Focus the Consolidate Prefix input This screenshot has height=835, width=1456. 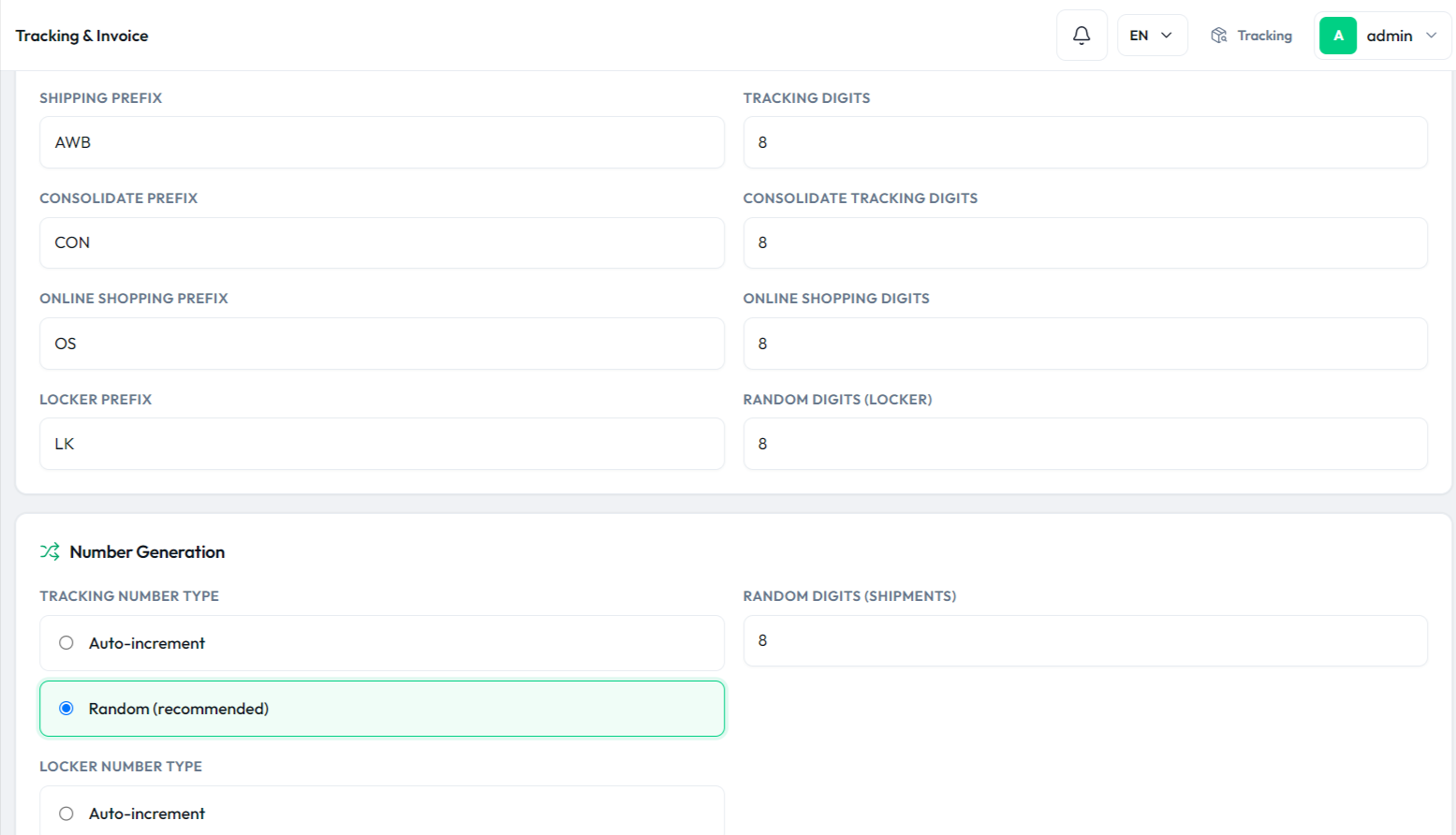382,242
